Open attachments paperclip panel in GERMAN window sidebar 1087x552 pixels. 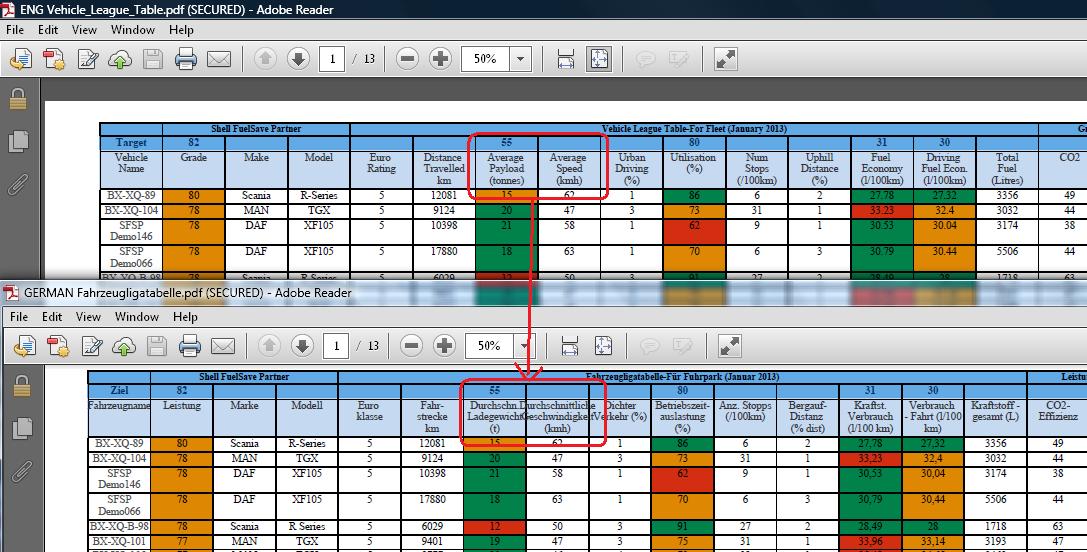coord(22,470)
